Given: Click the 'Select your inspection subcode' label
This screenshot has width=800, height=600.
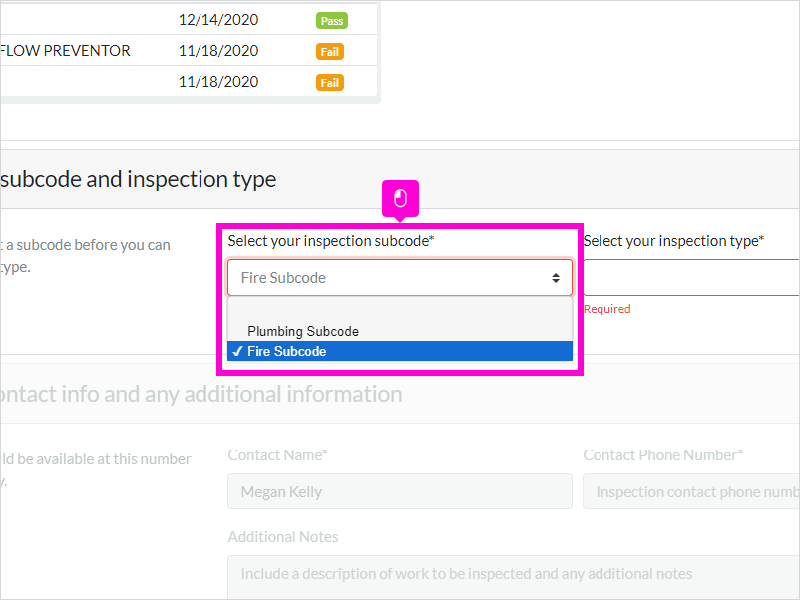Looking at the screenshot, I should (x=331, y=241).
